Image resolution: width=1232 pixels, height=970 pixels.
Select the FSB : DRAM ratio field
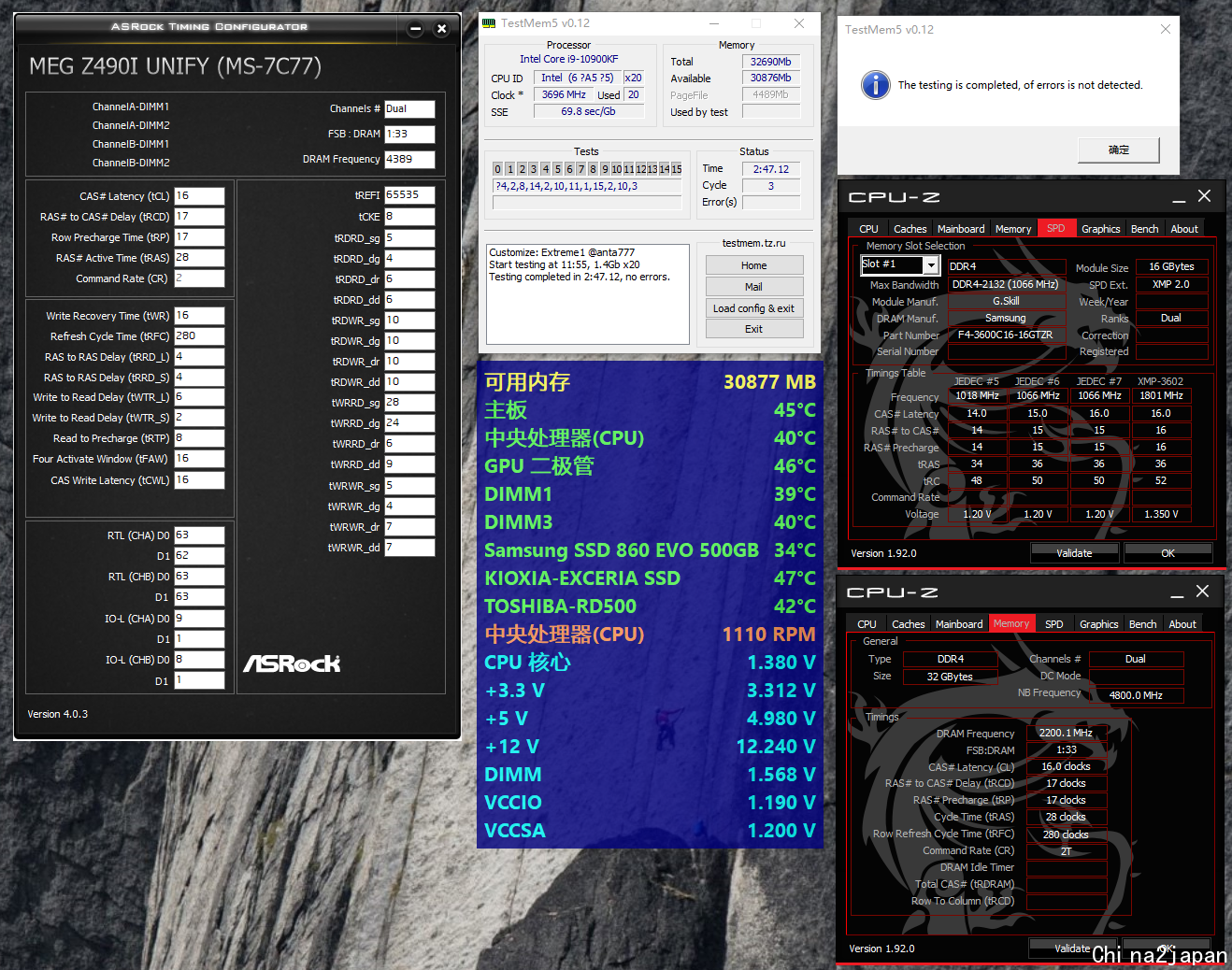point(409,134)
